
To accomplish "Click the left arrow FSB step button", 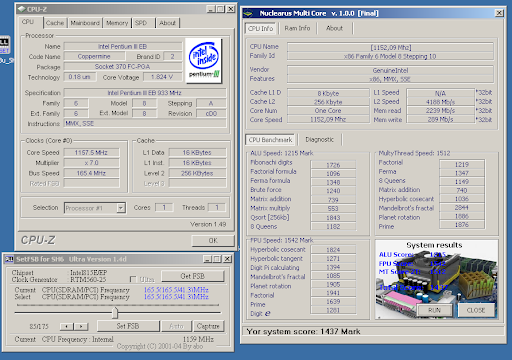I will click(67, 326).
